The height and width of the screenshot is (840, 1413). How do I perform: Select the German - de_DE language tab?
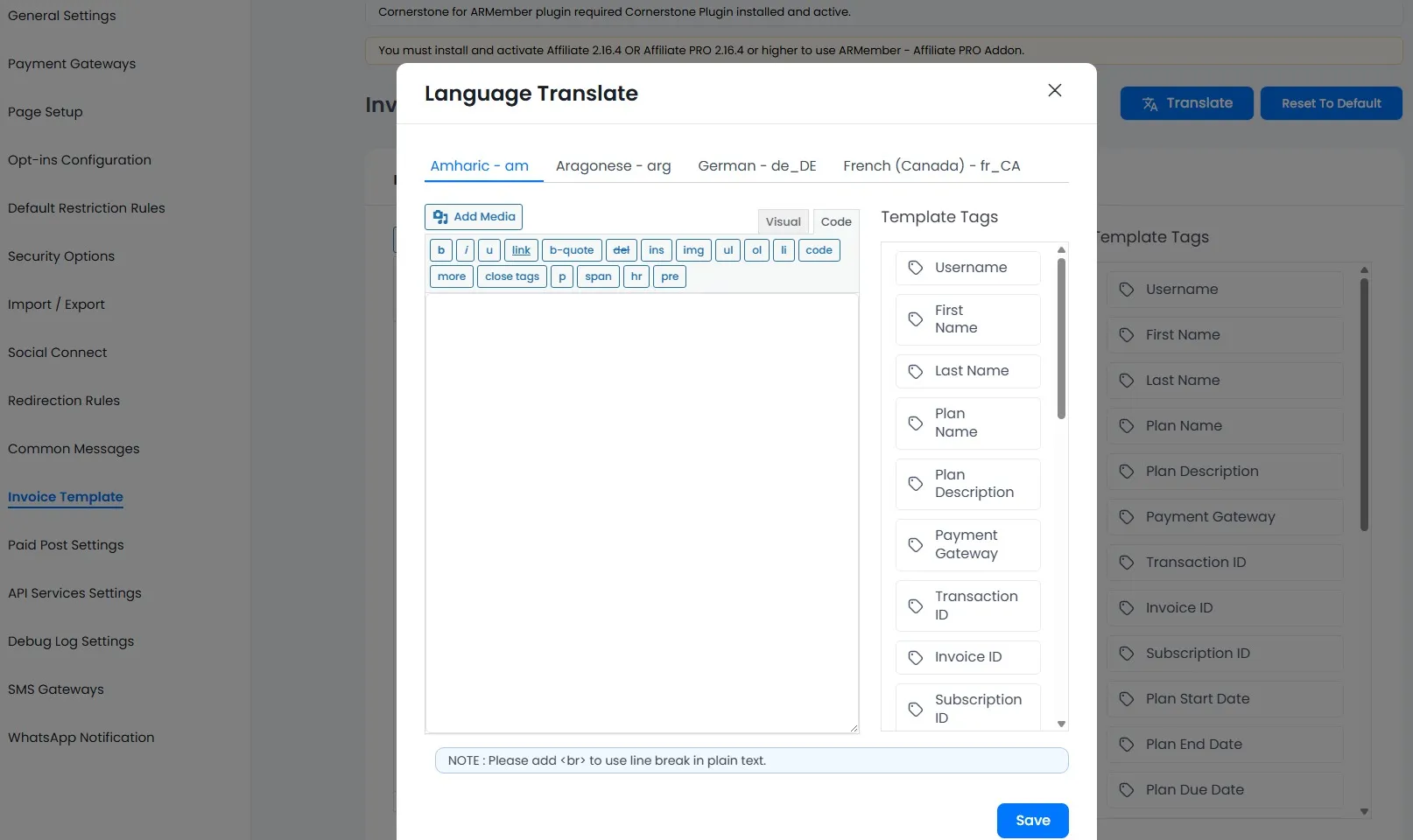(756, 165)
